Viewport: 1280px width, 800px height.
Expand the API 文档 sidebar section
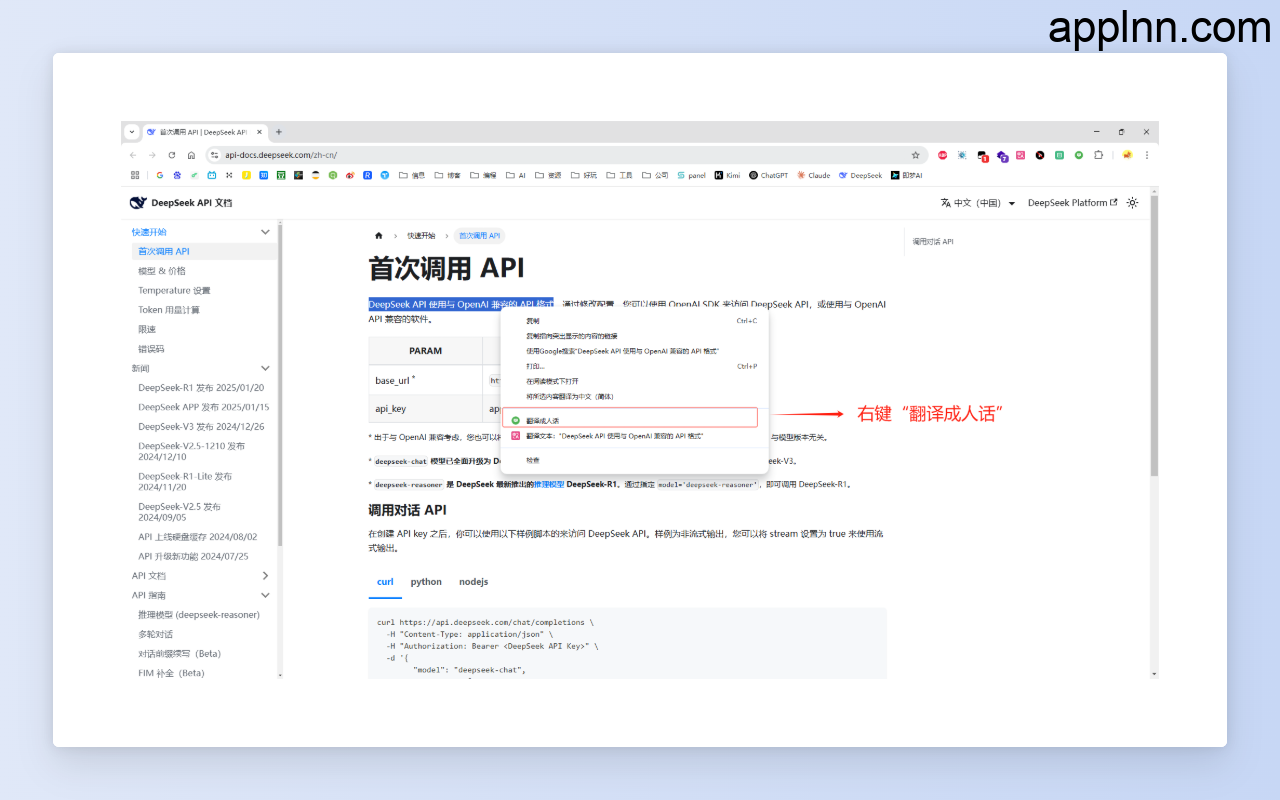click(x=265, y=576)
